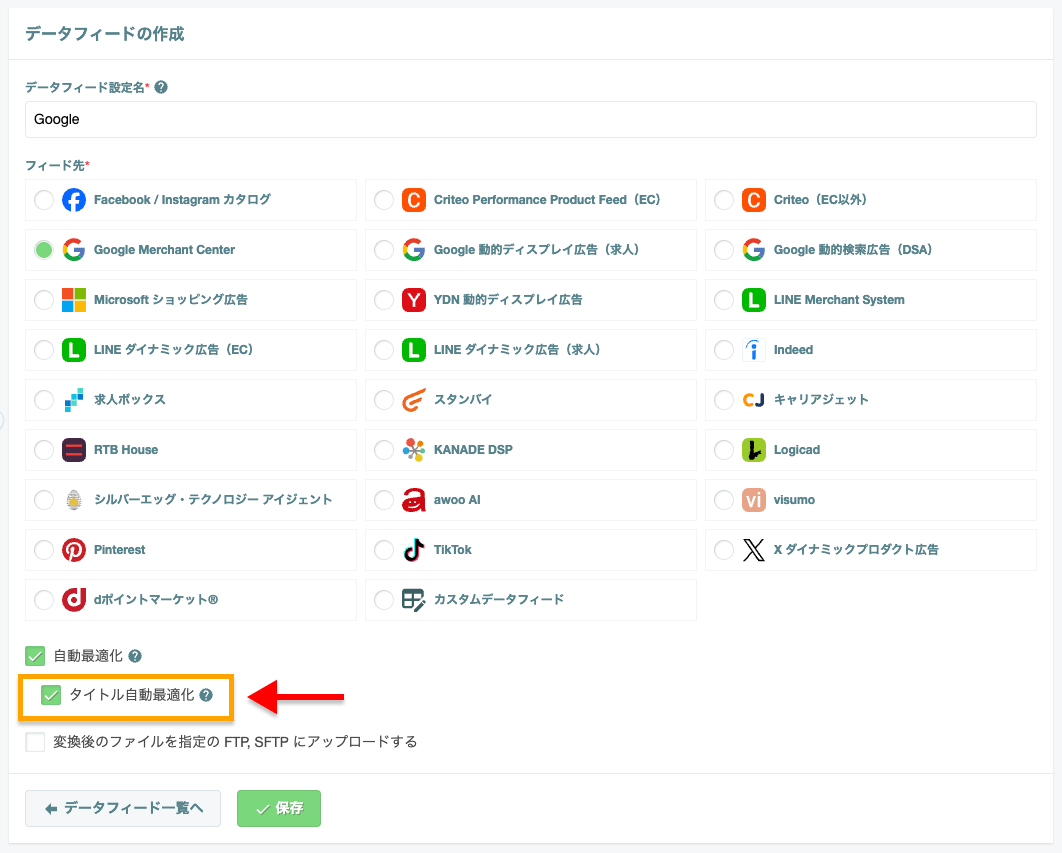Click the シルバーエッグ egg logo
Viewport: 1062px width, 853px height.
click(74, 500)
